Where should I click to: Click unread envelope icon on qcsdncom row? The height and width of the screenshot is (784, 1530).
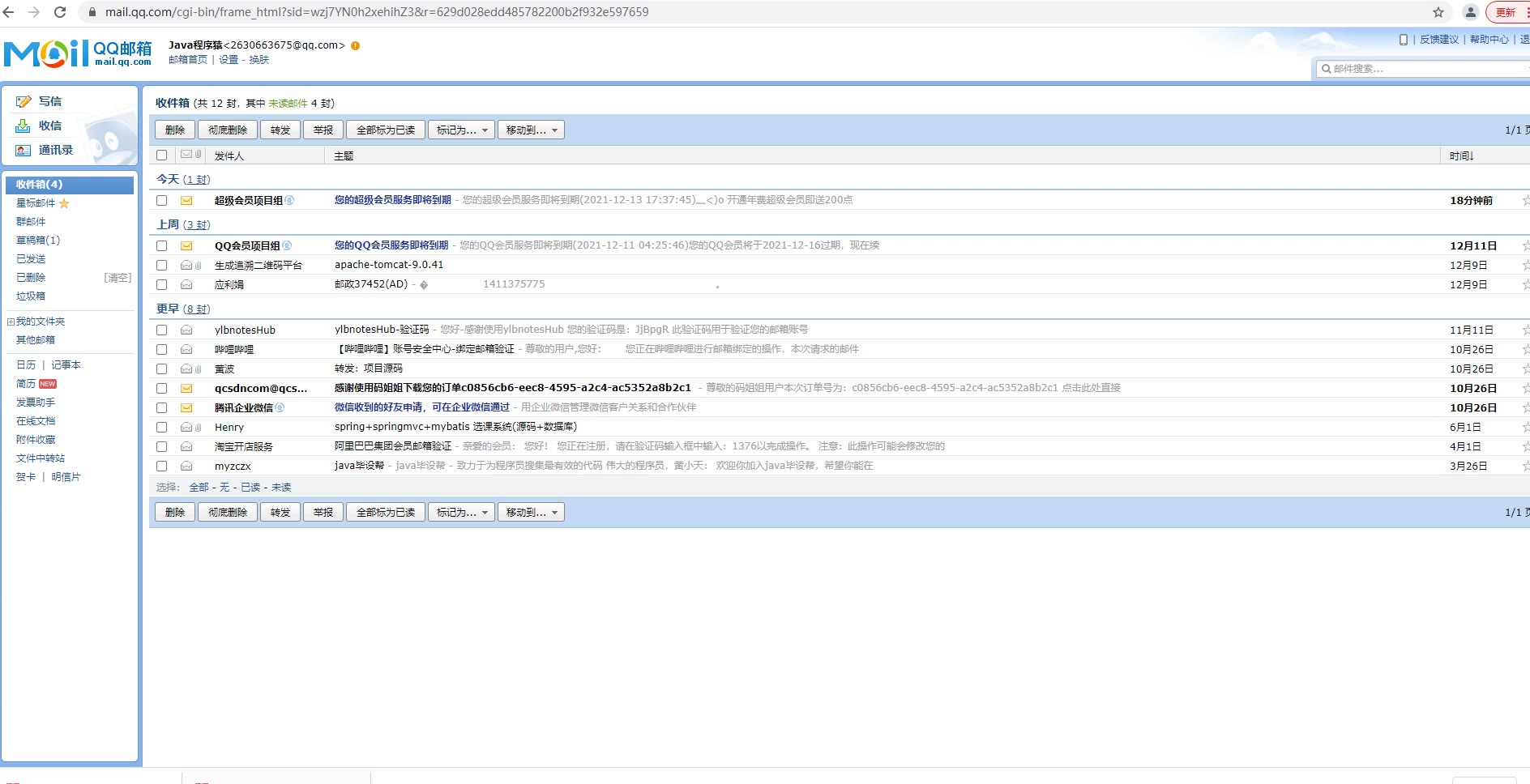click(186, 388)
